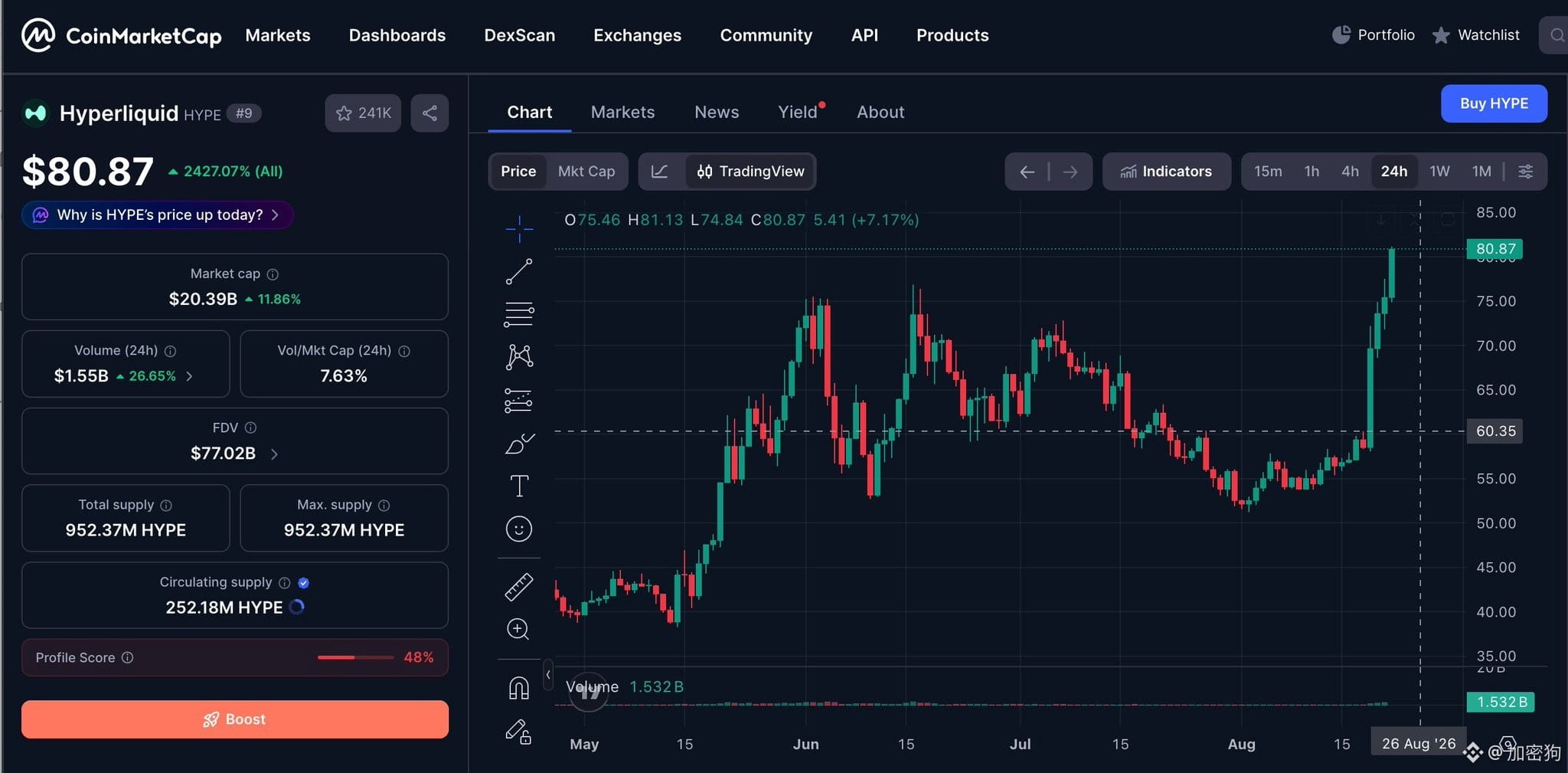Set chart interval to 15m
The height and width of the screenshot is (773, 1568).
pos(1268,172)
